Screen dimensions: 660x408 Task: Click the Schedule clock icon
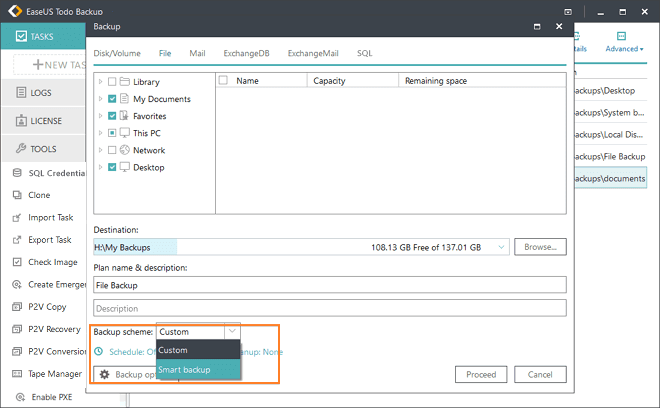point(98,351)
